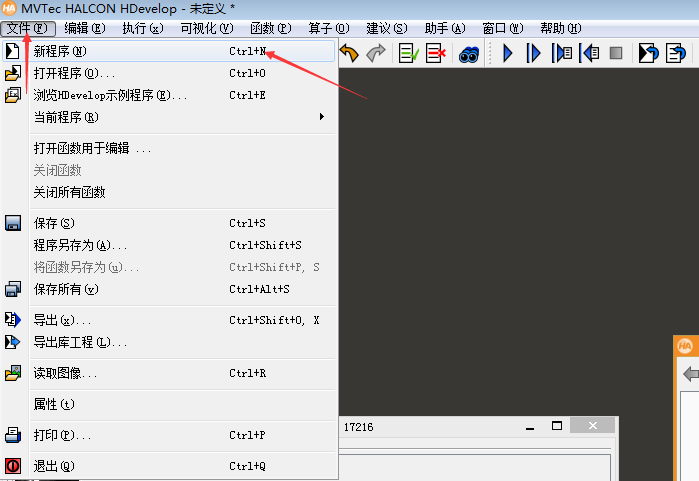The width and height of the screenshot is (699, 481).
Task: Click the Step over icon
Action: [x=533, y=53]
